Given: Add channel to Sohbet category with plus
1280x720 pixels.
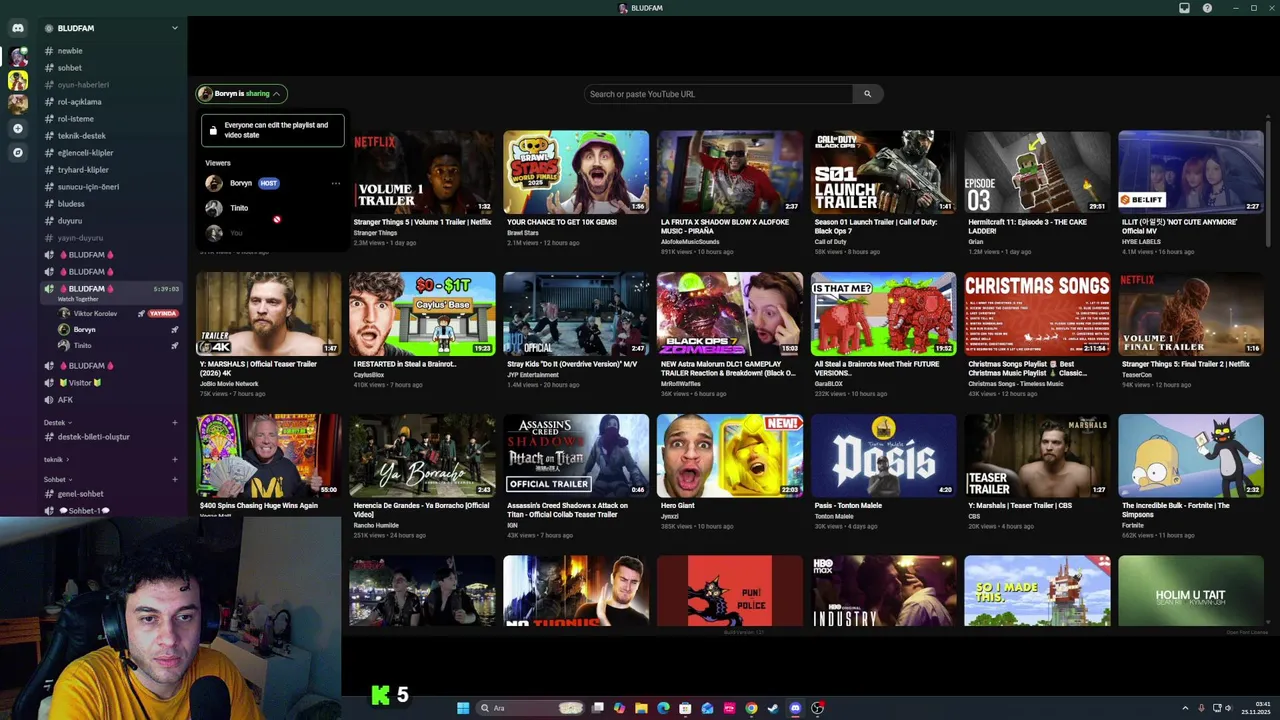Looking at the screenshot, I should [174, 479].
